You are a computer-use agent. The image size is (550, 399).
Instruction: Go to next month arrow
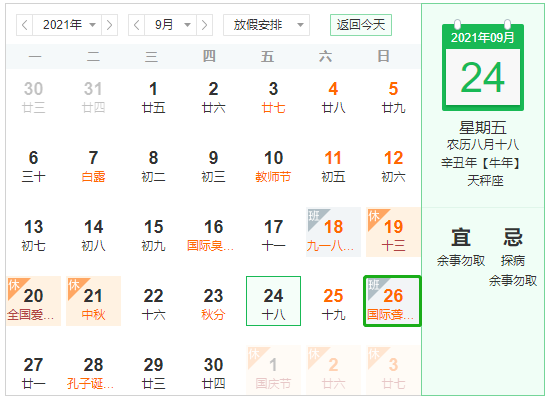(204, 25)
